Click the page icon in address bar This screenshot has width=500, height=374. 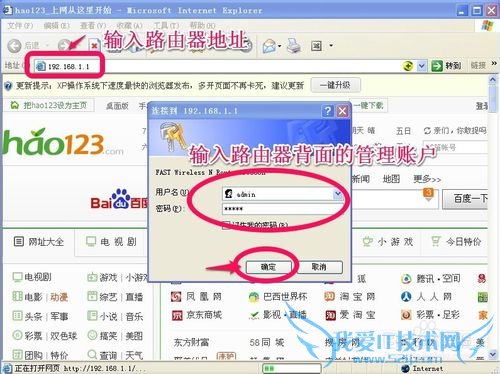click(41, 66)
